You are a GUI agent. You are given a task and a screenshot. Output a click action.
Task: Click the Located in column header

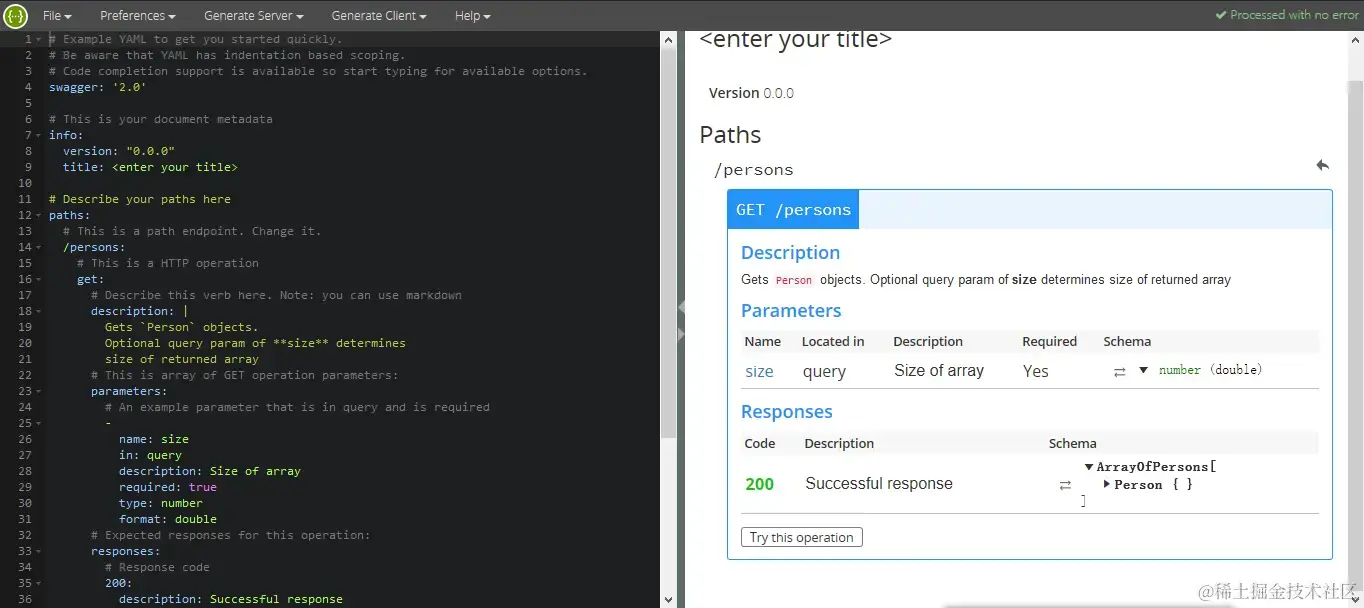[x=833, y=341]
